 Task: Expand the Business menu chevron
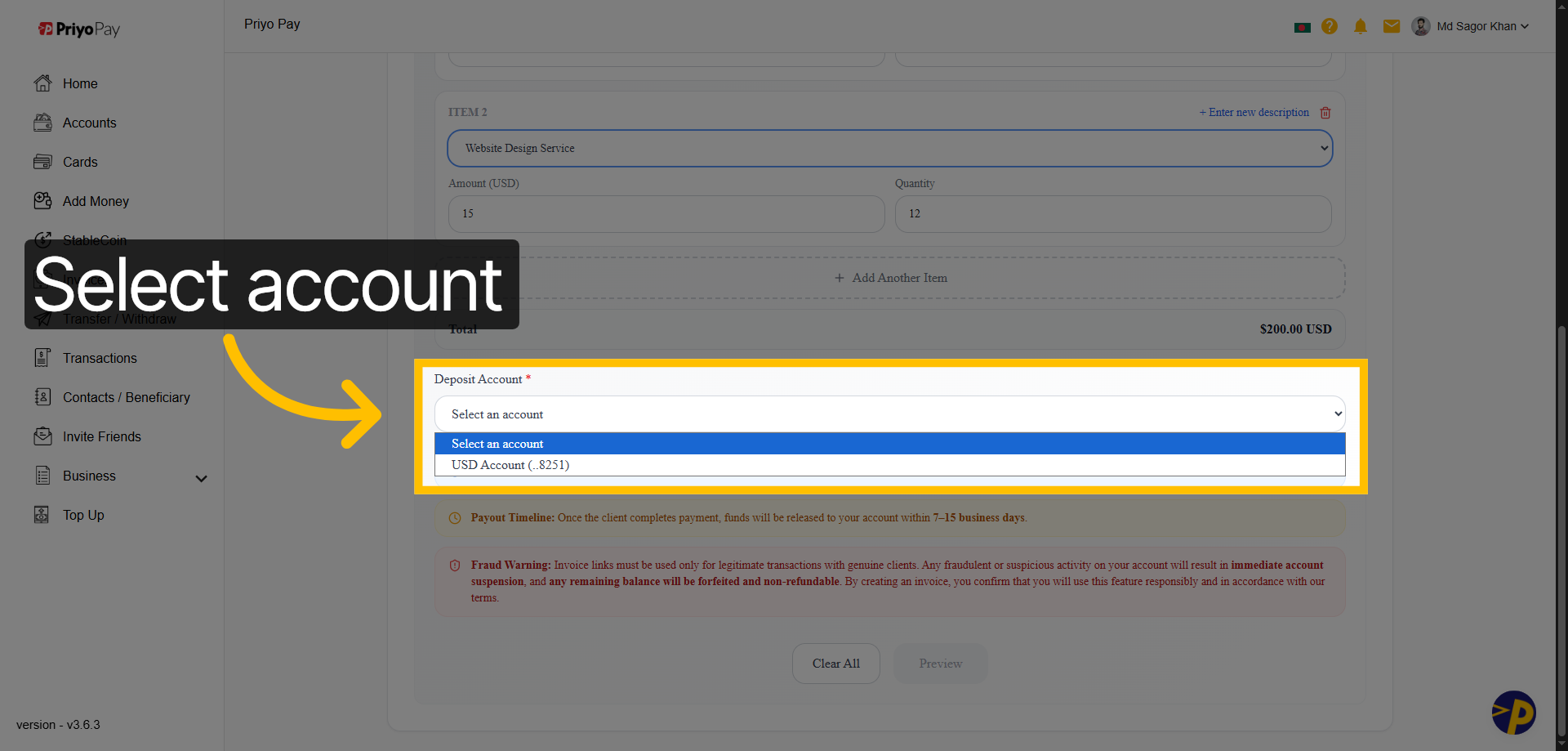201,477
